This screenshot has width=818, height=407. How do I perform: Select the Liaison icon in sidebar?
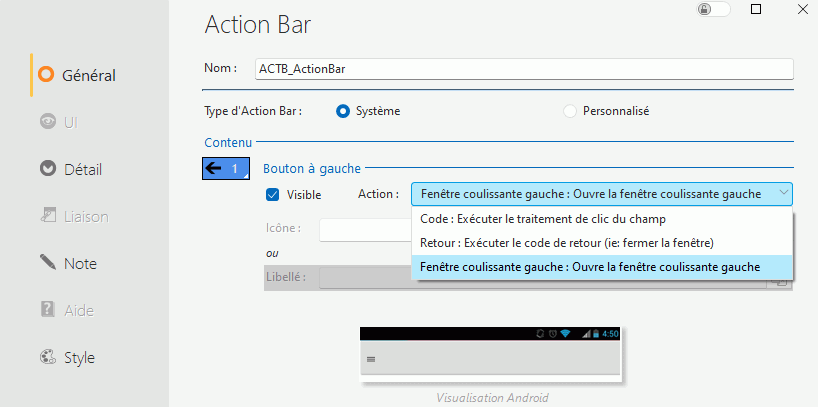46,216
